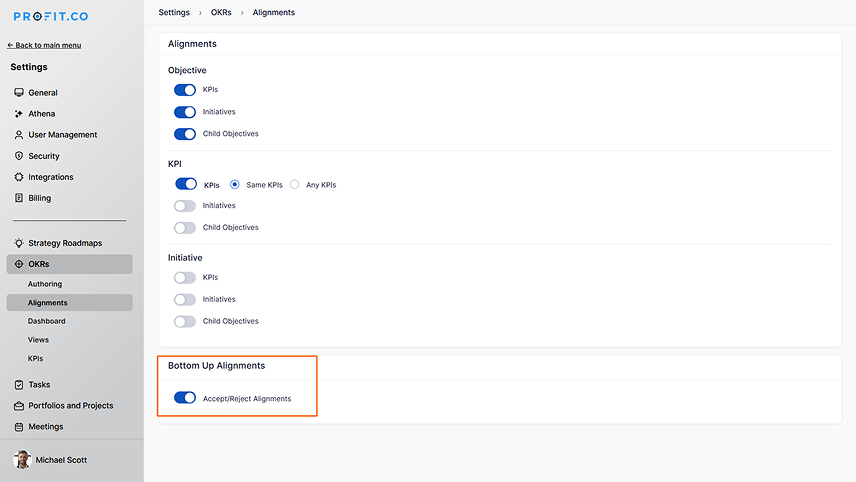Image resolution: width=856 pixels, height=482 pixels.
Task: Open Security settings
Action: pyautogui.click(x=44, y=156)
